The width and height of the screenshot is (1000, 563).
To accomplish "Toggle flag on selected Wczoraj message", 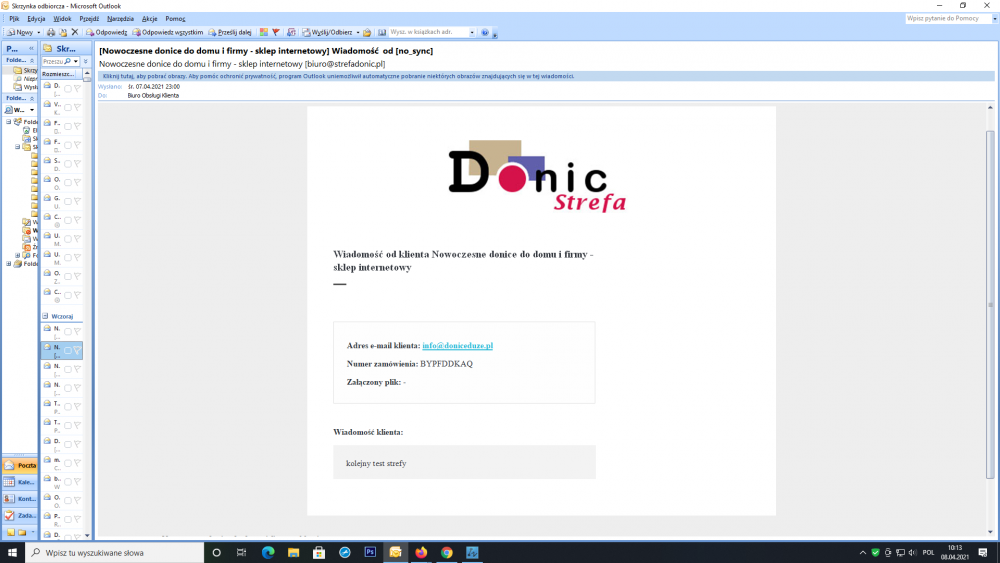I will coord(77,350).
